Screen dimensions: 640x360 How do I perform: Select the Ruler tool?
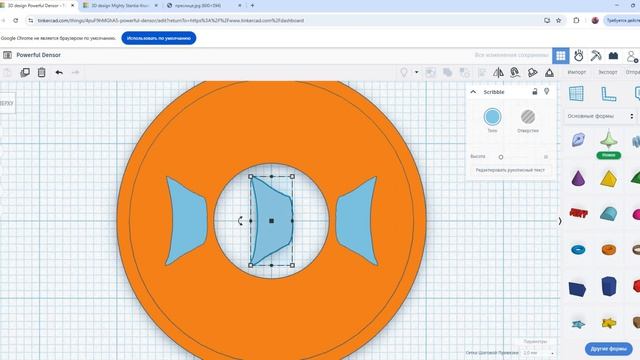point(609,94)
